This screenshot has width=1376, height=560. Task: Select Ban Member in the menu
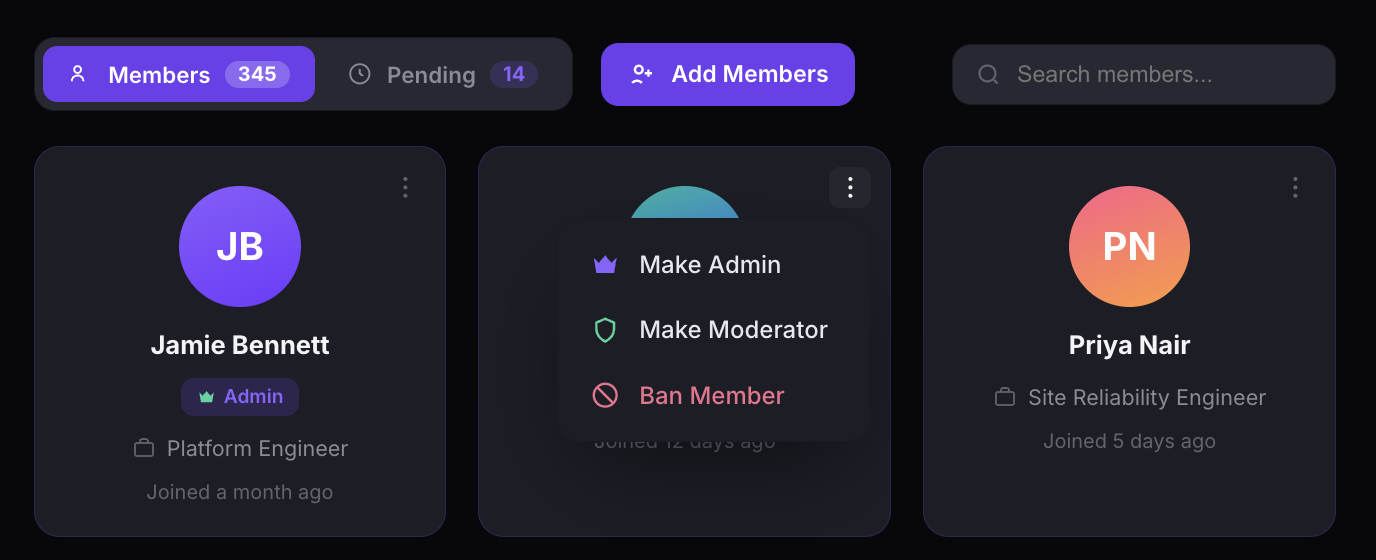click(714, 395)
